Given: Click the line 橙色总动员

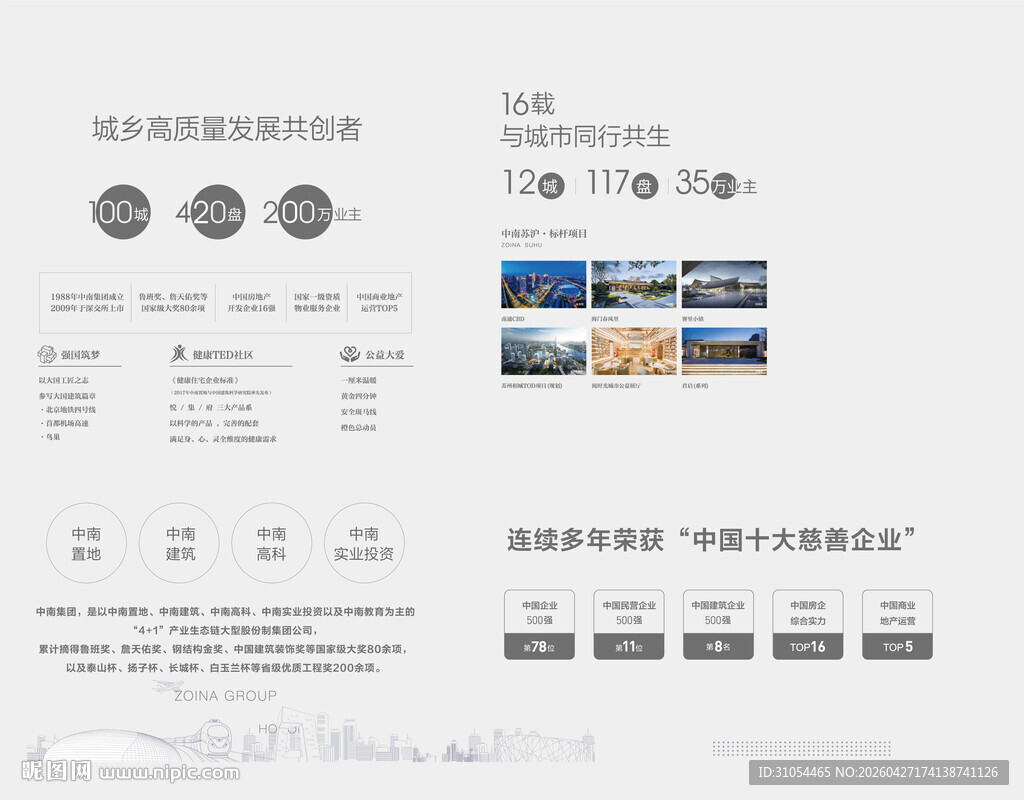Looking at the screenshot, I should click(x=359, y=428).
